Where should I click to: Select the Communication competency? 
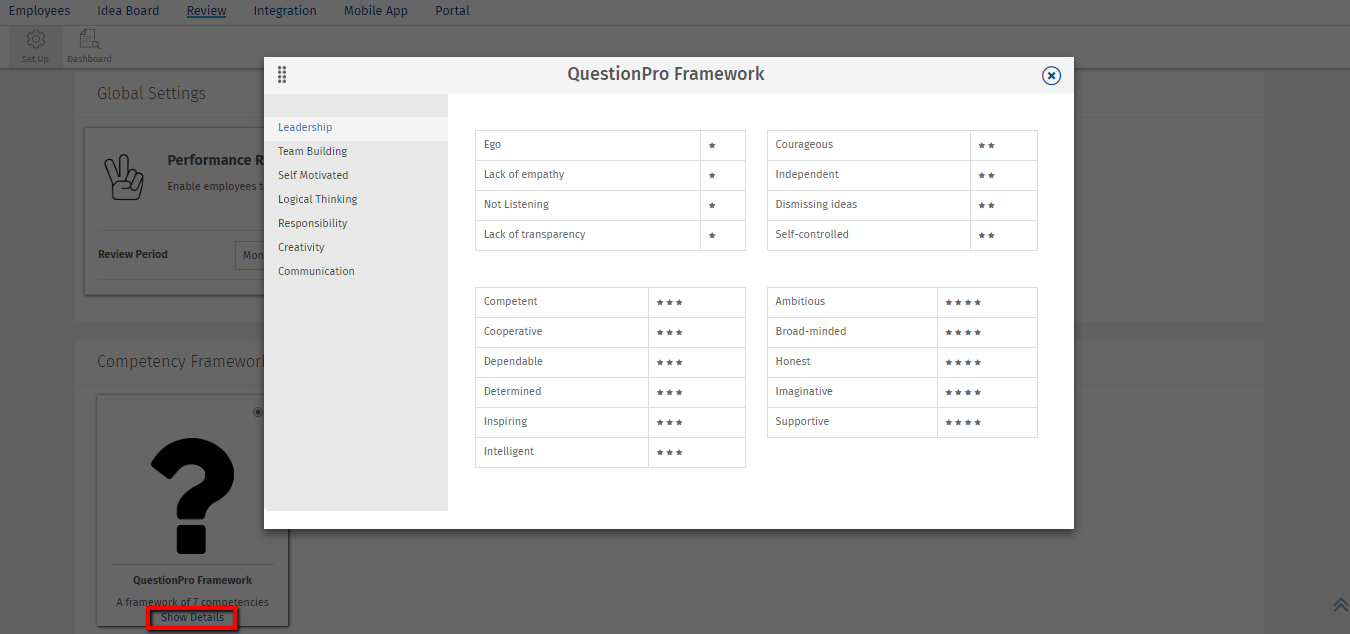pyautogui.click(x=356, y=272)
